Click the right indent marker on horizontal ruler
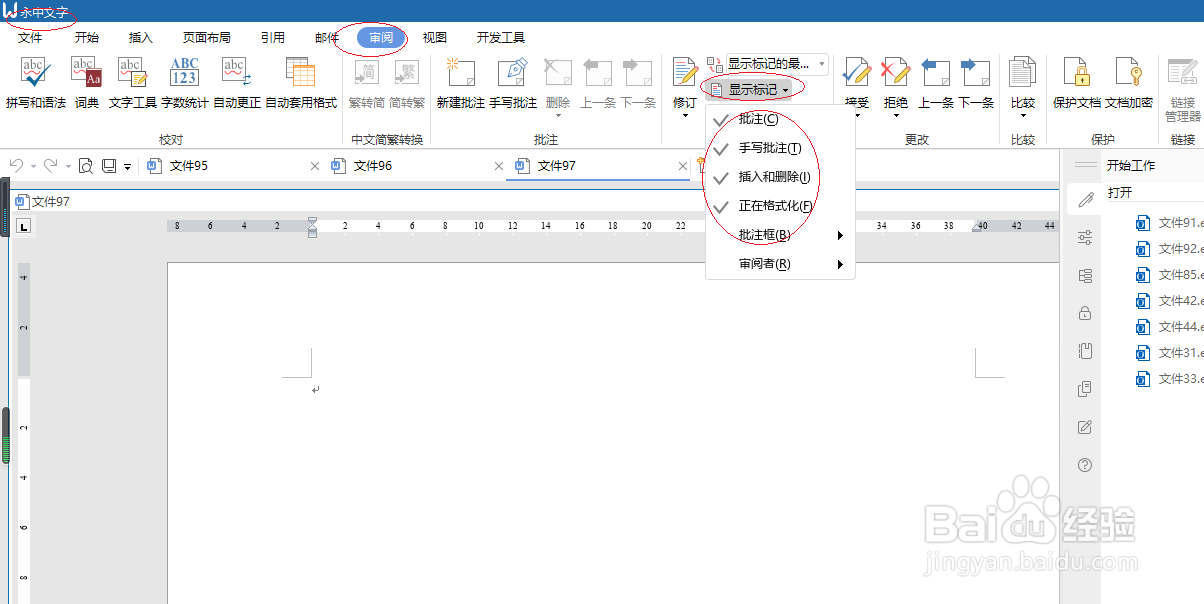The height and width of the screenshot is (604, 1204). click(977, 228)
